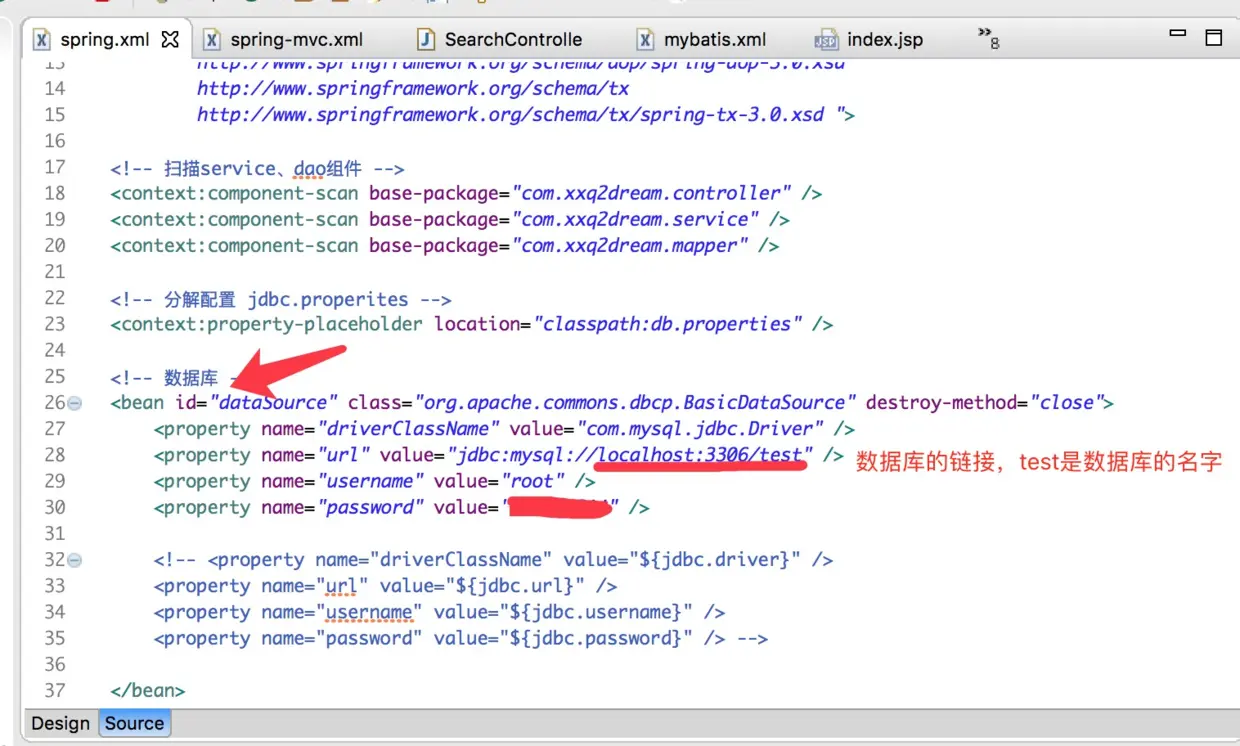Viewport: 1240px width, 746px height.
Task: Switch to the Design view tab
Action: (60, 723)
